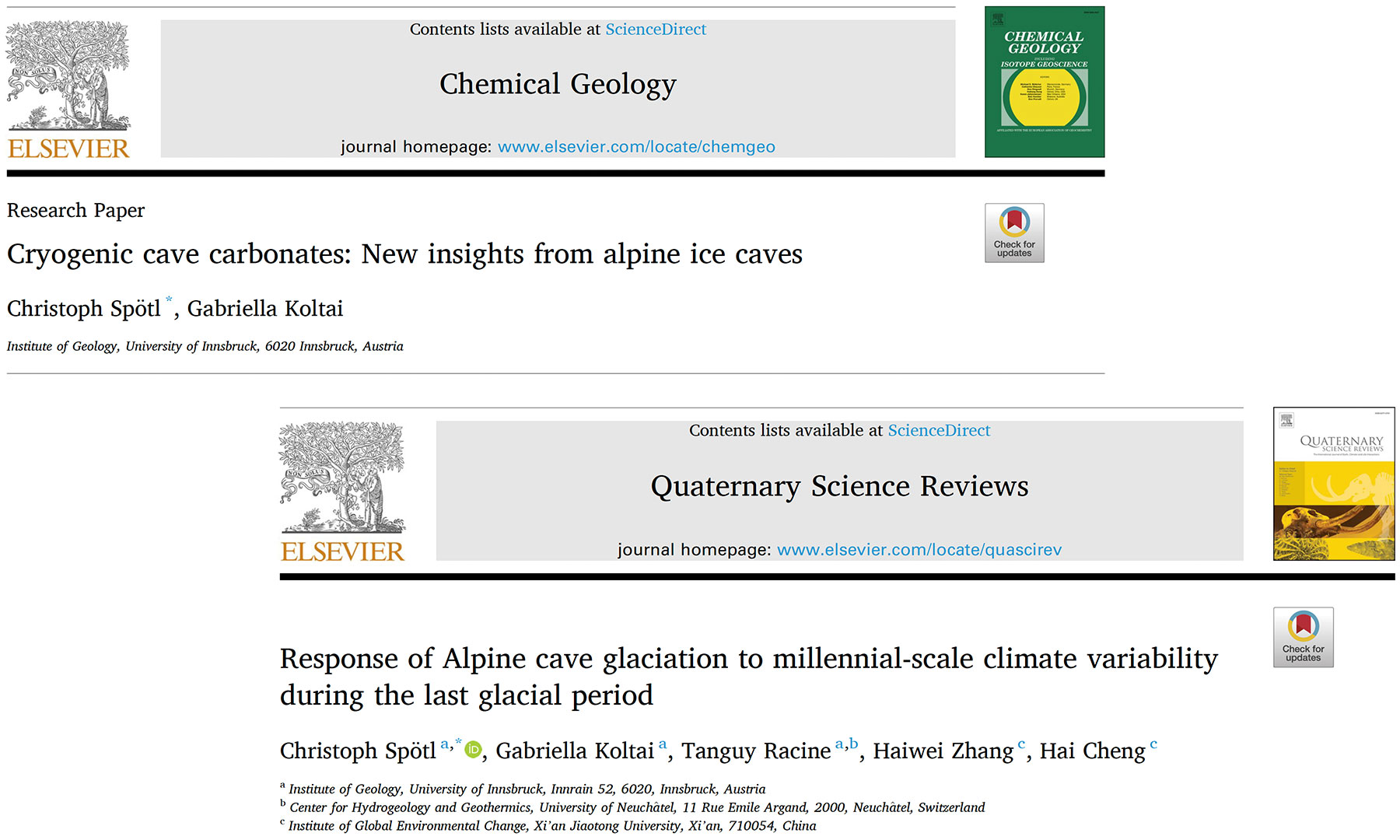Image resolution: width=1400 pixels, height=840 pixels.
Task: Click Check for updates badge near Cryogenic paper
Action: (1014, 233)
